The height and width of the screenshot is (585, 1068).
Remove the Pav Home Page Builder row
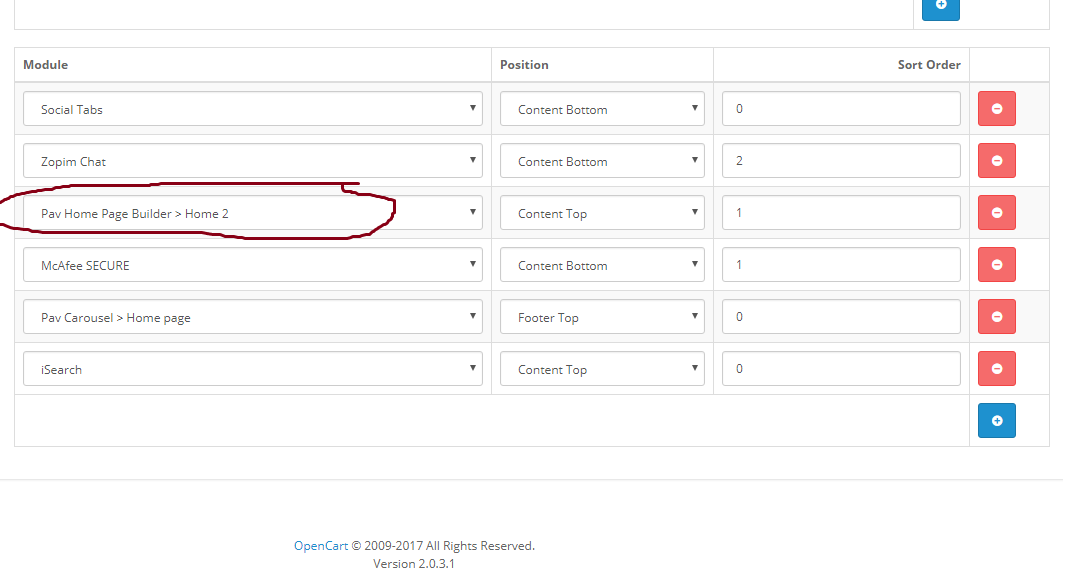click(x=996, y=212)
